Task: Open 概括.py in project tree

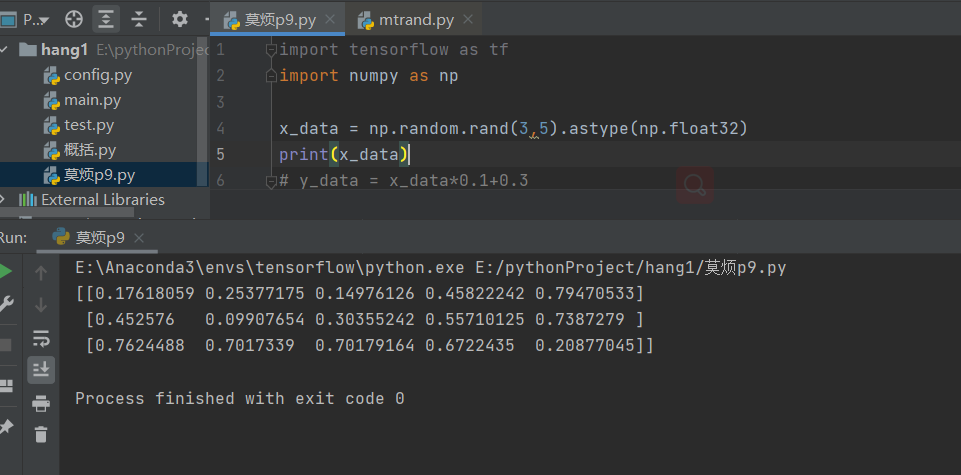Action: (90, 150)
